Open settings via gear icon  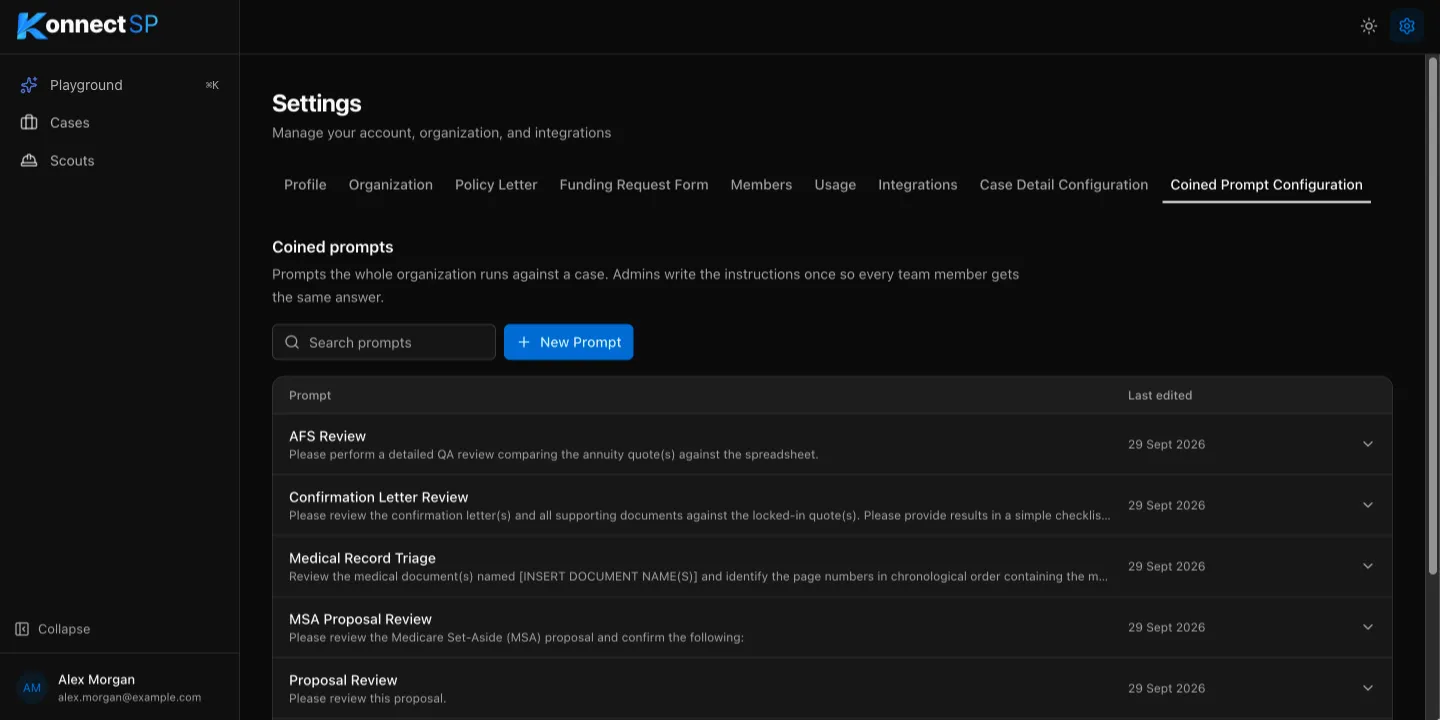(1407, 26)
